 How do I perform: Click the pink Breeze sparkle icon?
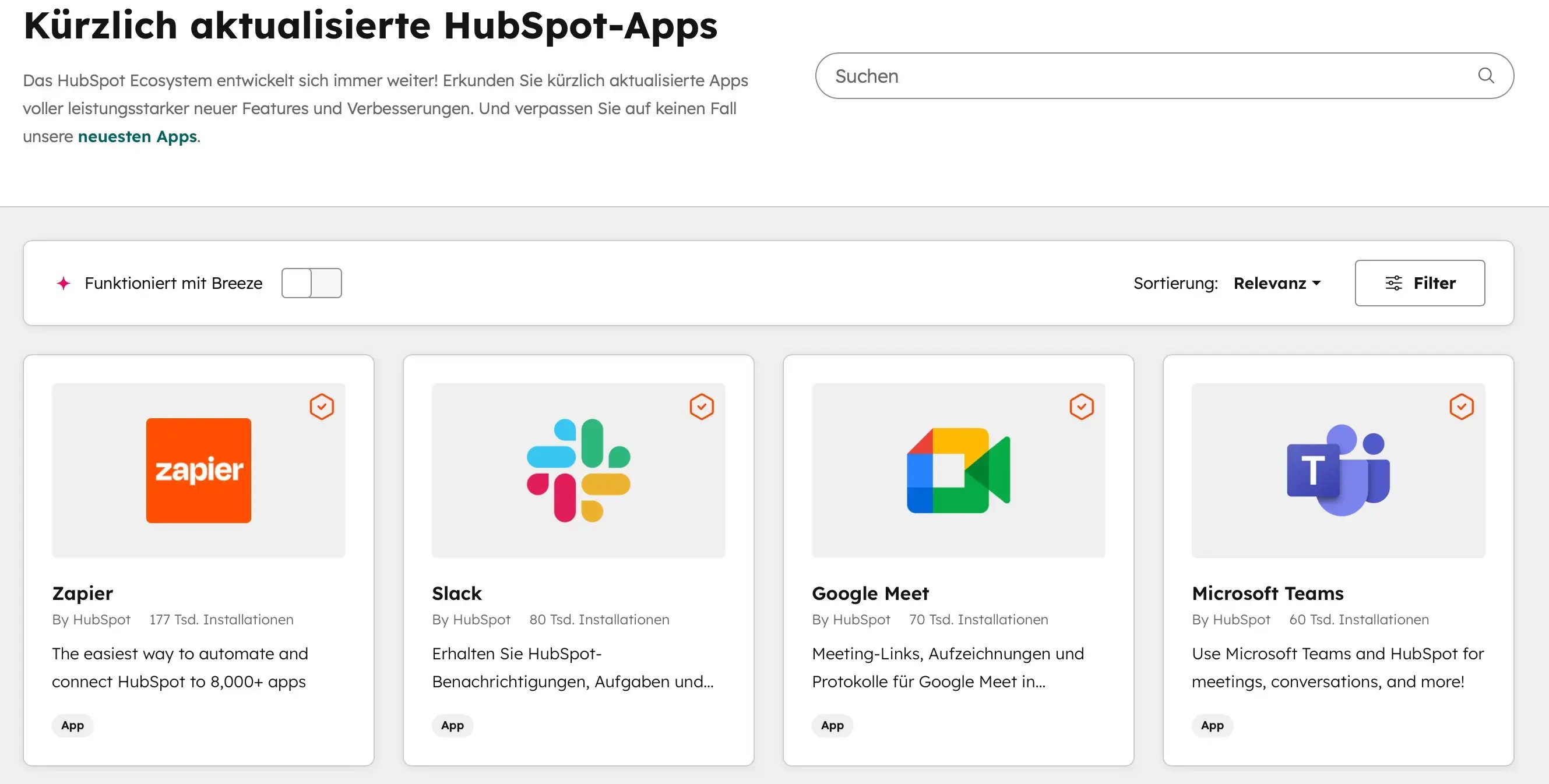point(64,283)
